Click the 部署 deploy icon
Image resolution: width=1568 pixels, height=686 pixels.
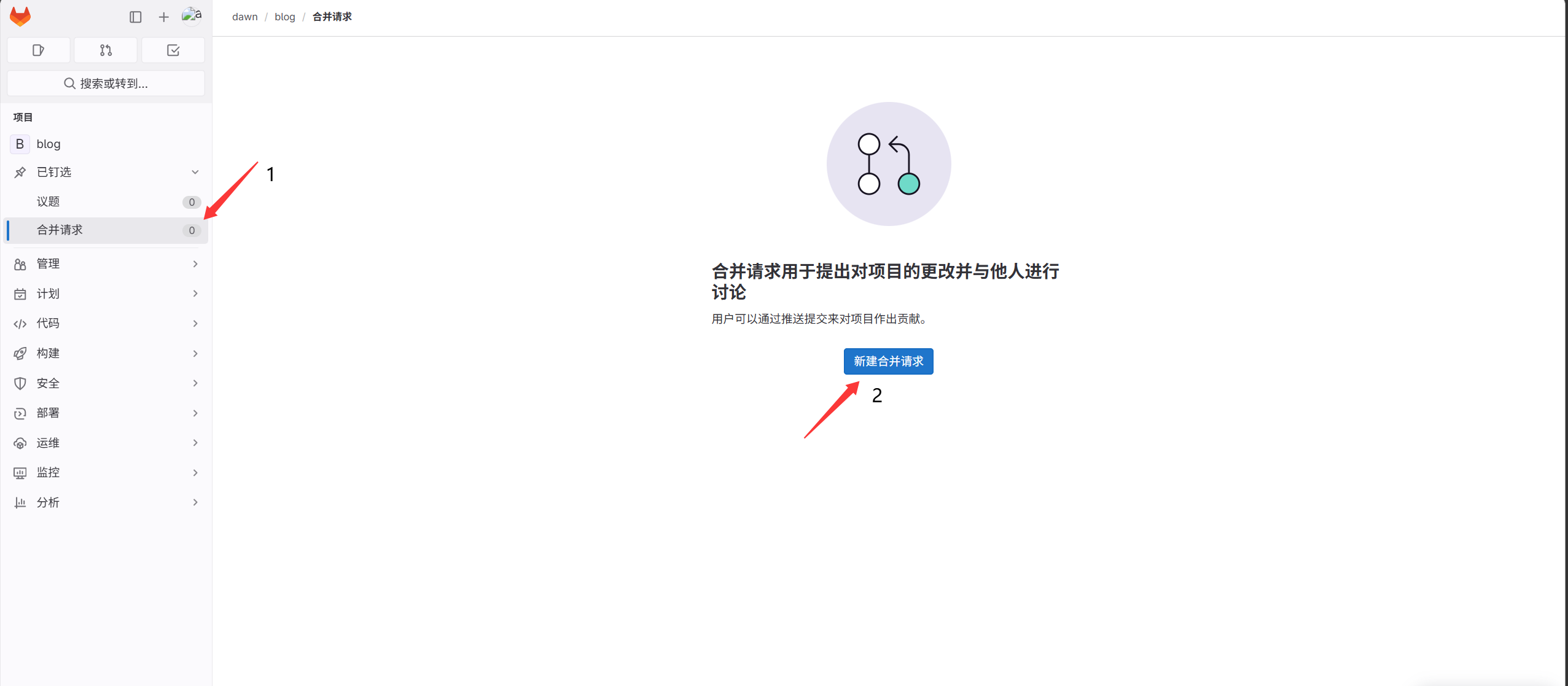click(x=20, y=413)
